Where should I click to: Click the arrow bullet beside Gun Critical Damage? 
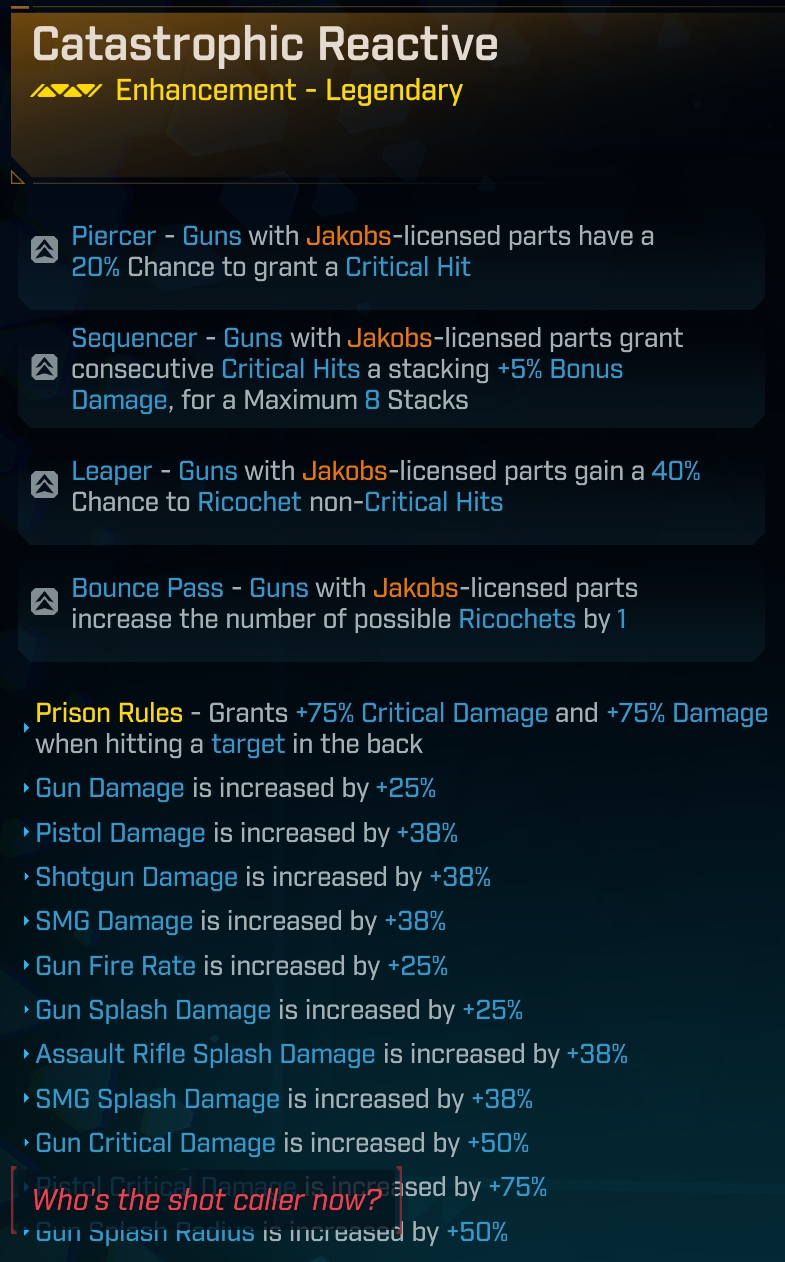(26, 1142)
